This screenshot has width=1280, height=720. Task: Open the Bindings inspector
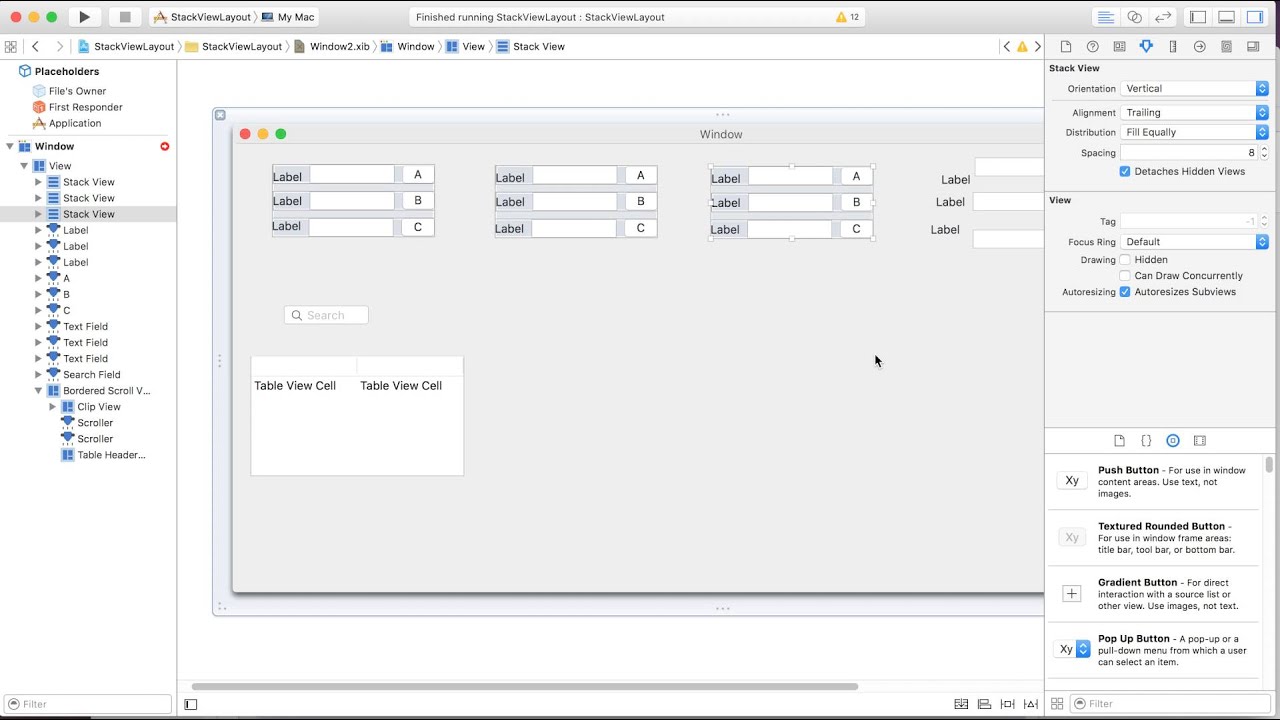point(1226,47)
